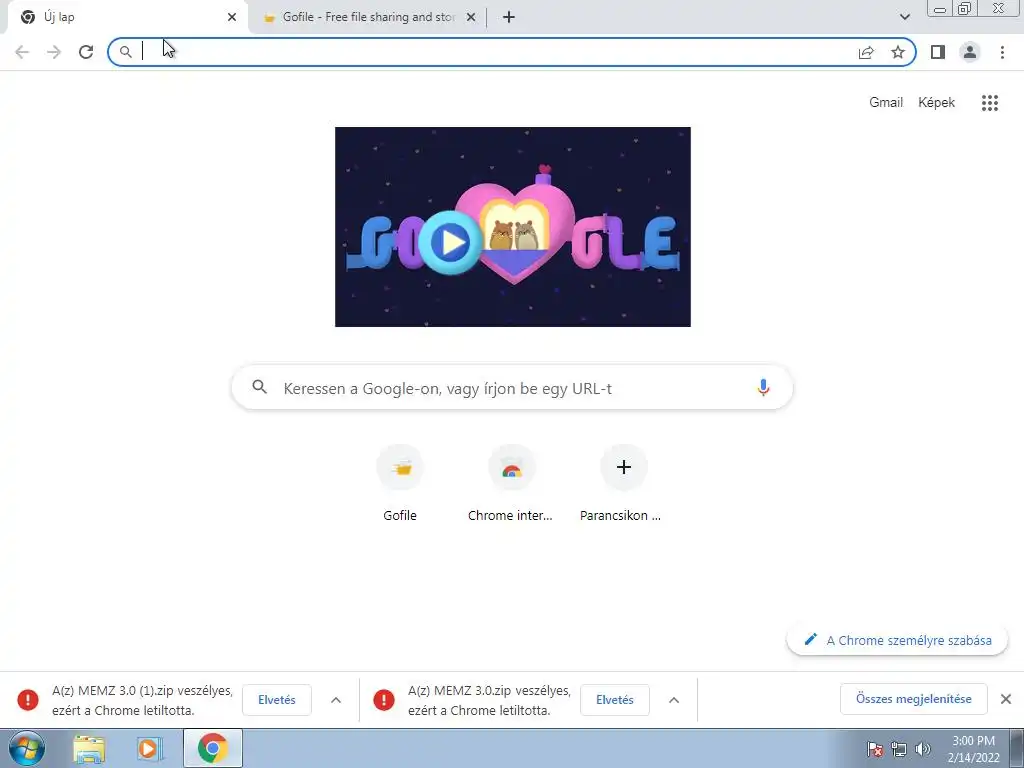Open the volume speaker icon
The height and width of the screenshot is (768, 1024).
[923, 749]
